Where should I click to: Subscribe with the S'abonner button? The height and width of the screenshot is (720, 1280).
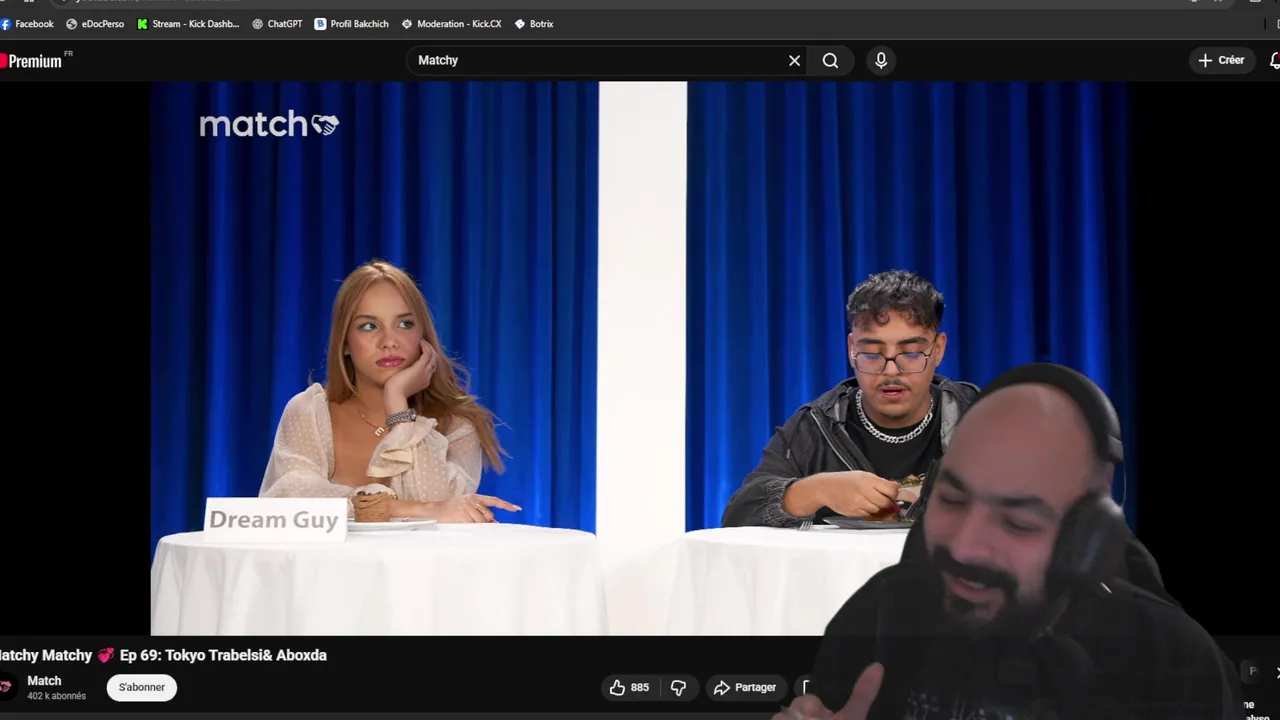pos(141,688)
